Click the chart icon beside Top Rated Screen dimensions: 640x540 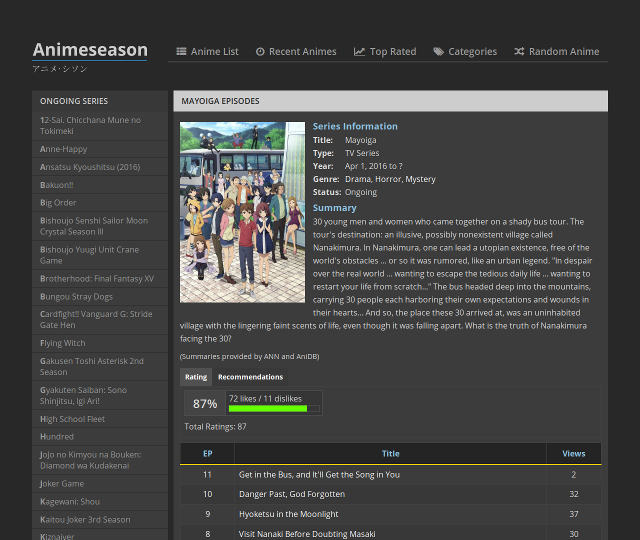(359, 51)
